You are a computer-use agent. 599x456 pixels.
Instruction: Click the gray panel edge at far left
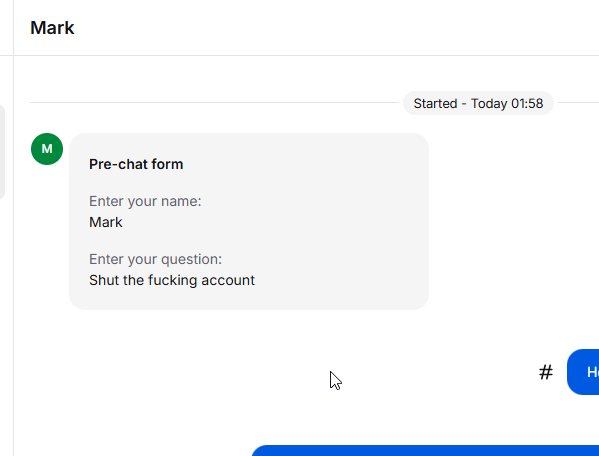2,152
